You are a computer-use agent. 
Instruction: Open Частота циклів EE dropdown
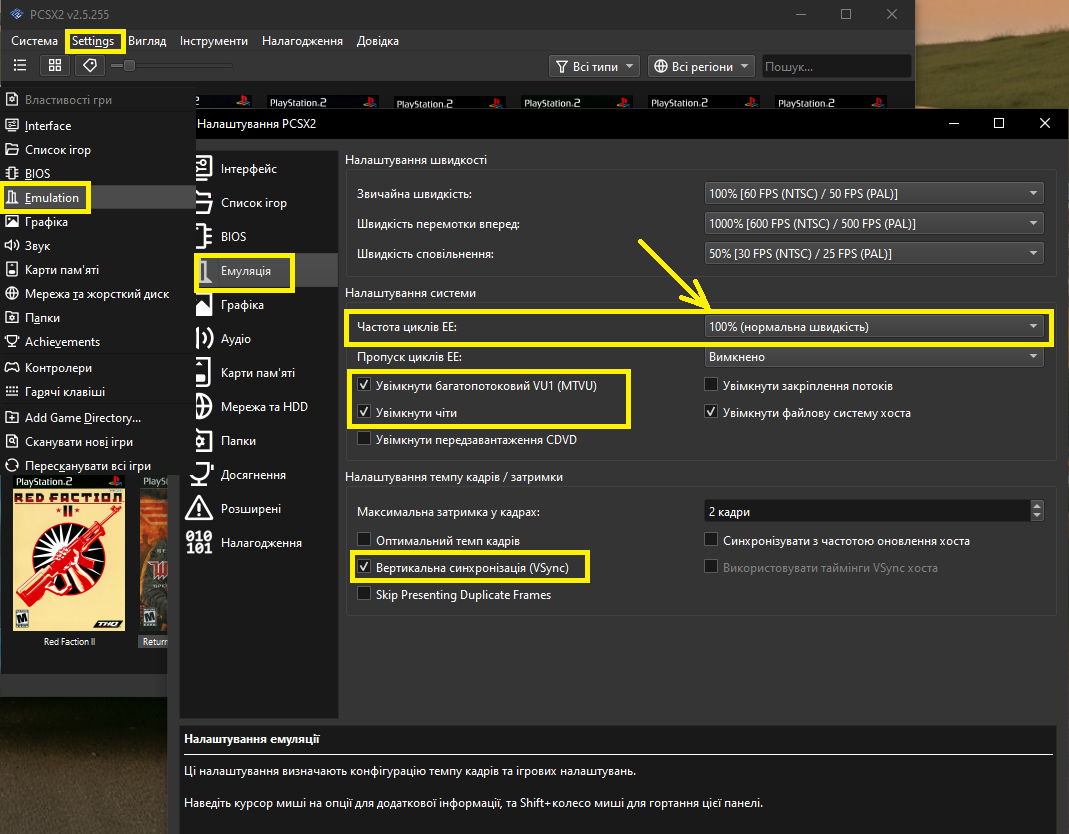click(873, 327)
